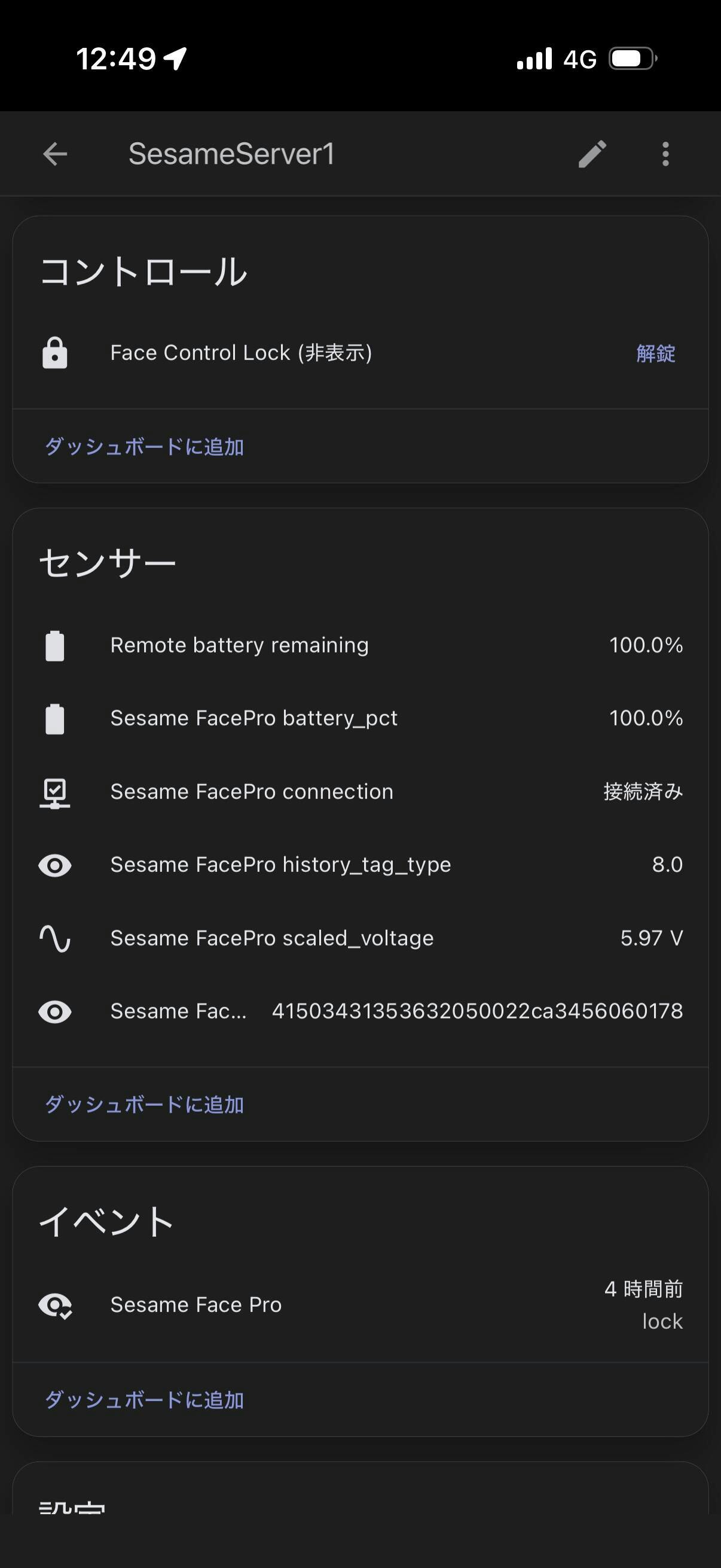Open Sesame FacePro connection sensor details
Image resolution: width=721 pixels, height=1568 pixels.
pyautogui.click(x=251, y=792)
